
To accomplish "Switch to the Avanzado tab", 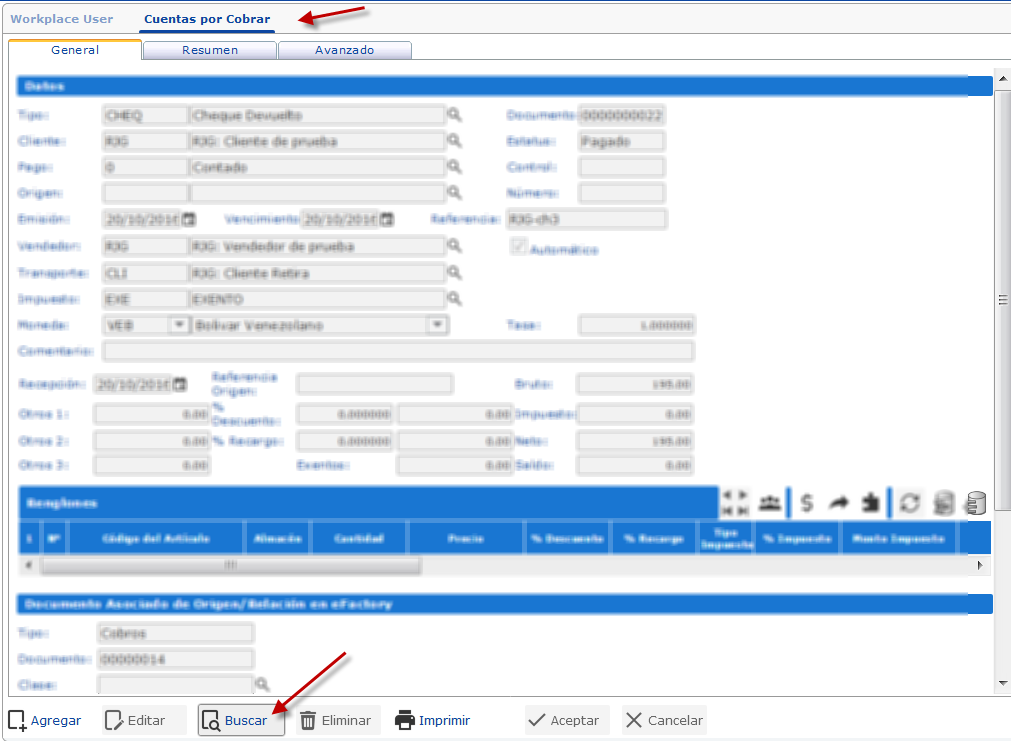I will tap(344, 50).
